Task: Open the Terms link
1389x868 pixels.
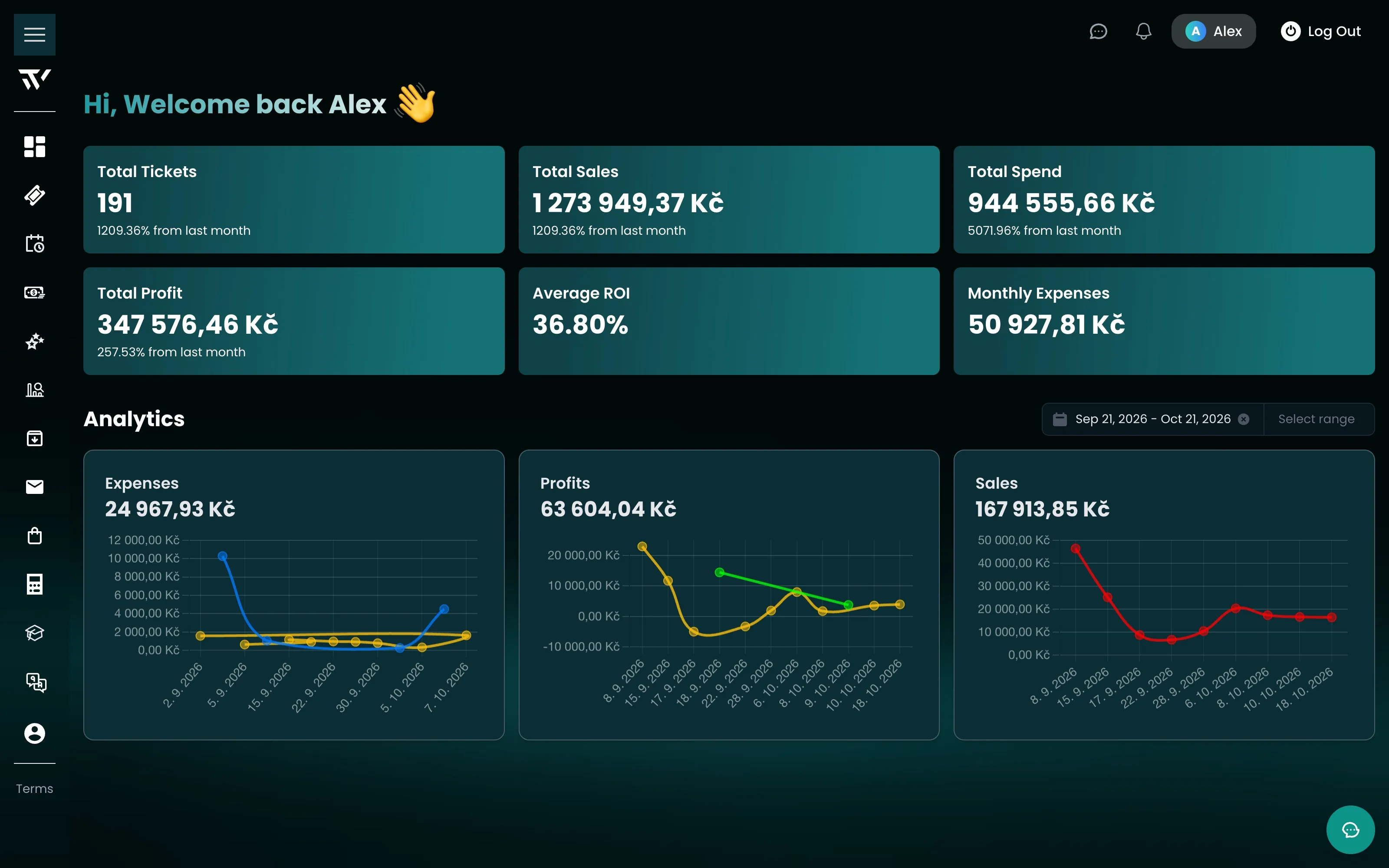Action: [34, 789]
